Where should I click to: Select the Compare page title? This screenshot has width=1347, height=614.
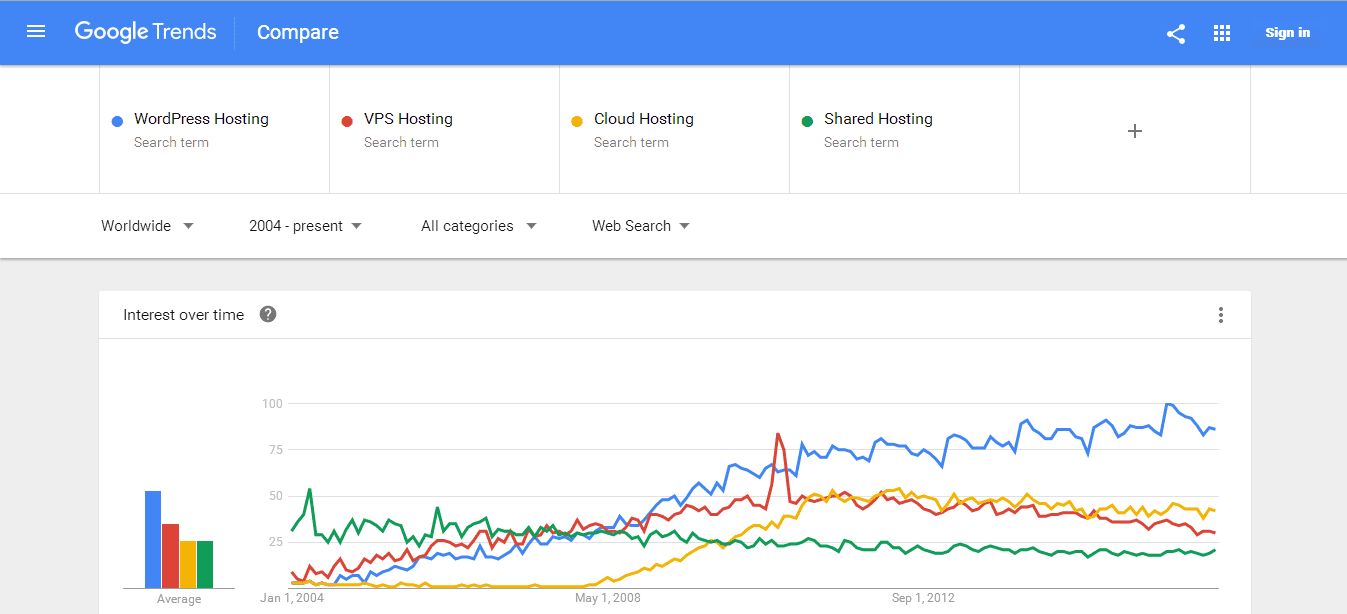point(298,32)
